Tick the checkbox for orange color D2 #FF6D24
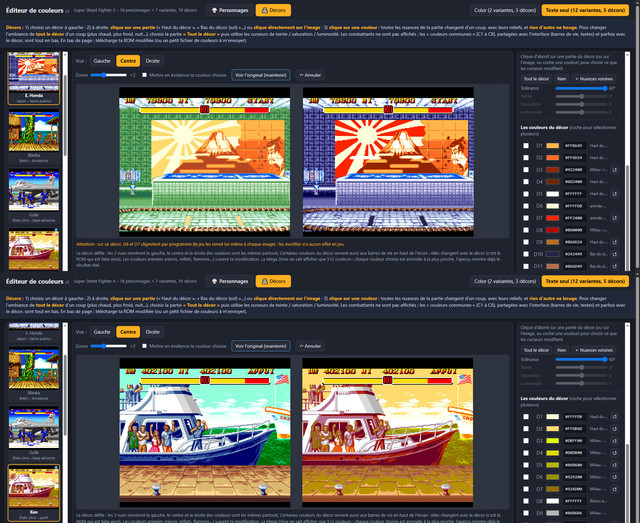 [x=526, y=158]
